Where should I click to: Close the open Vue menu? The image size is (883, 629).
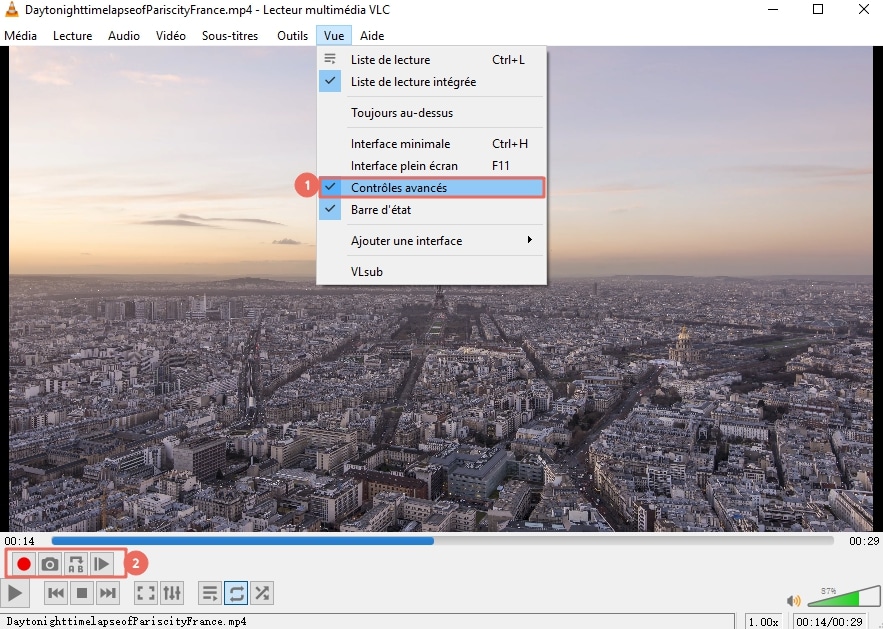pos(334,35)
